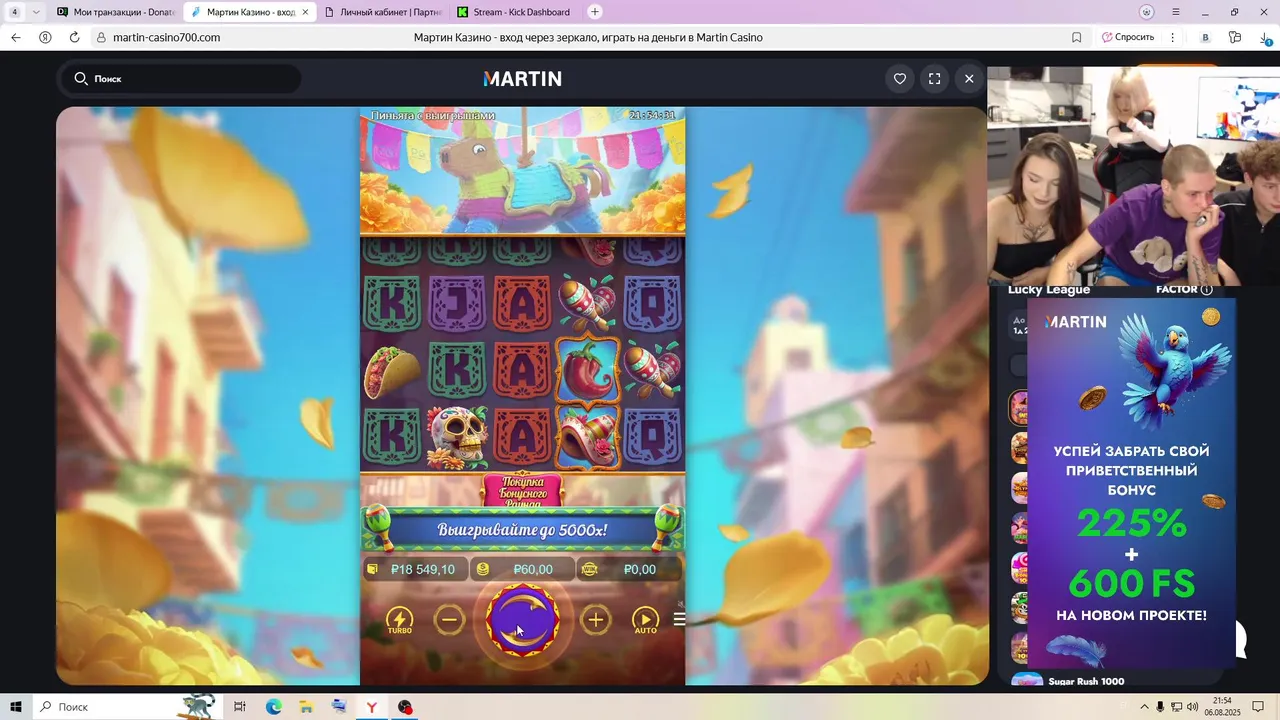The image size is (1280, 720).
Task: Switch to the Stream - Kick Dashboard tab
Action: 513,12
